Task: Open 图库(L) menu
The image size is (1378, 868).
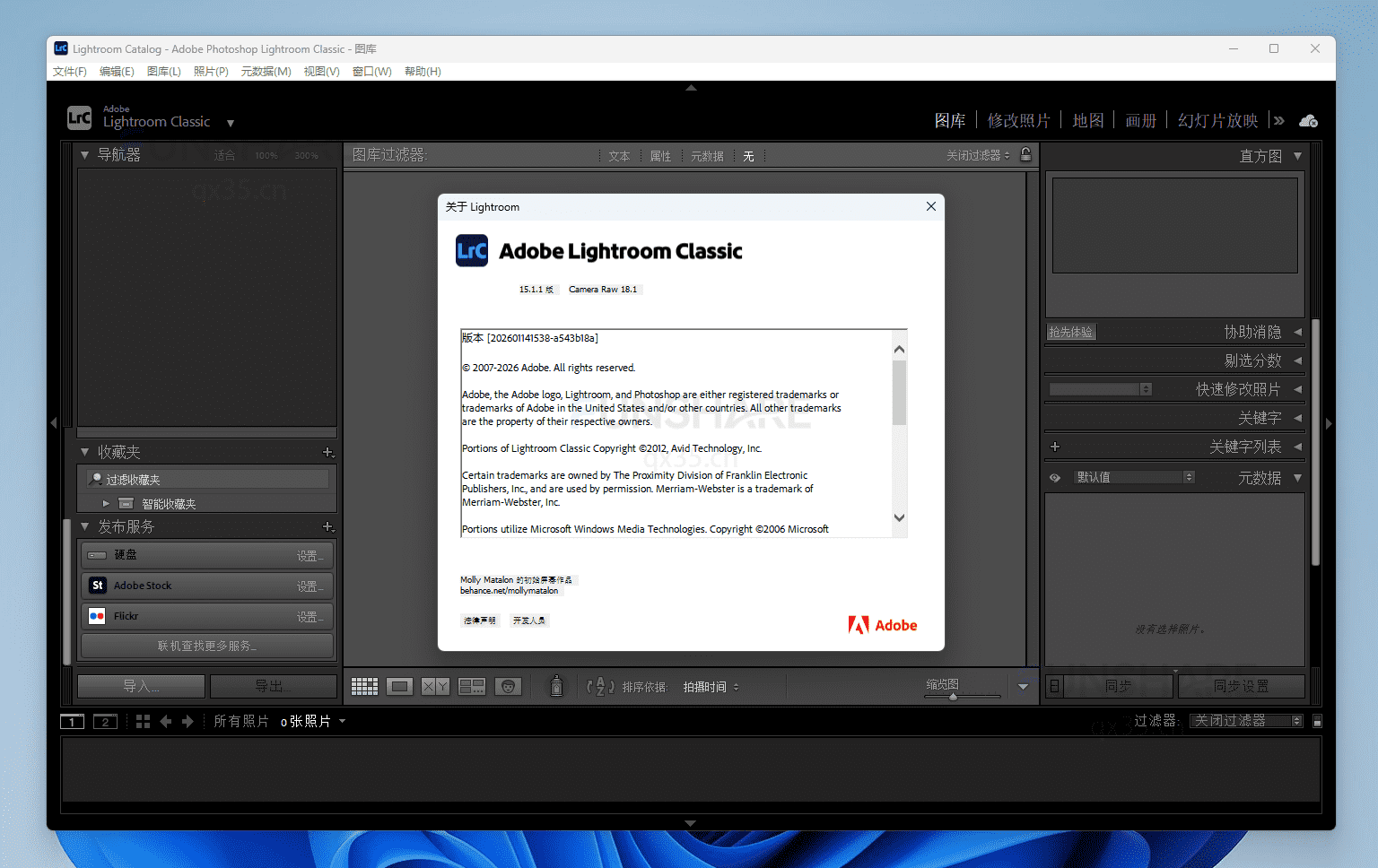Action: tap(164, 72)
